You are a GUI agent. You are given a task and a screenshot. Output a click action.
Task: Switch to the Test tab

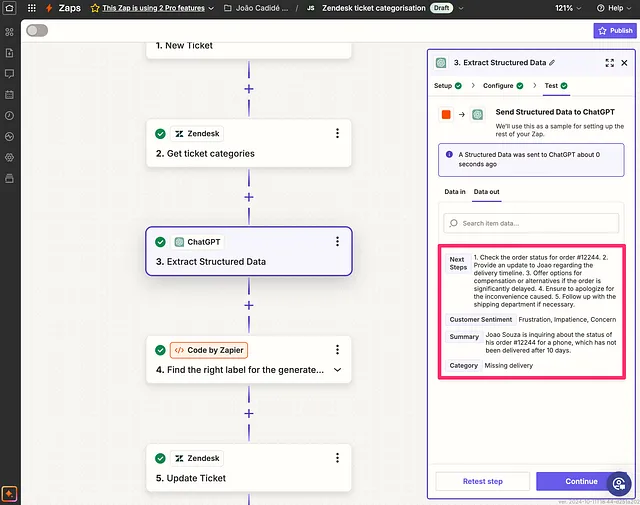point(556,86)
